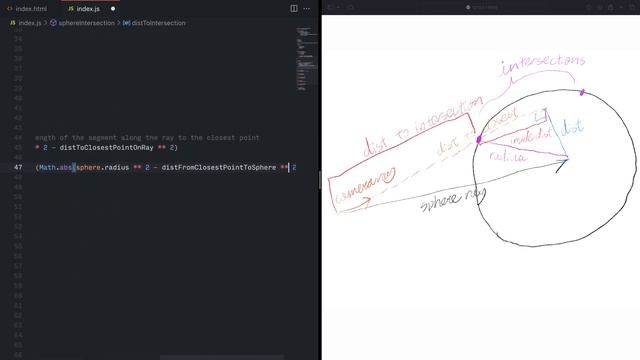
Task: Open the editor More Actions ellipsis menu
Action: click(x=307, y=8)
